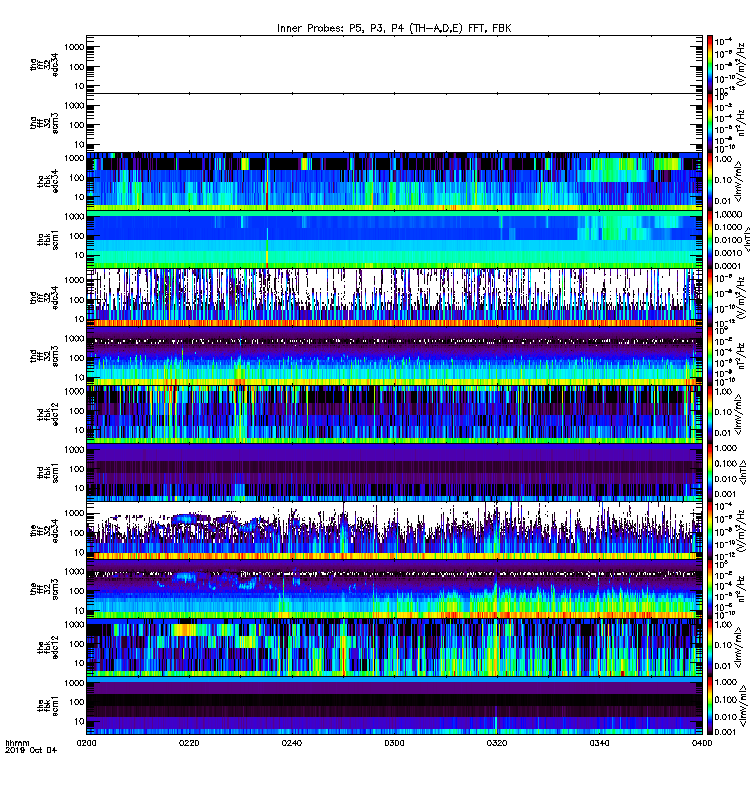Click the color bar of thd fff 32 edc34
750x800 pixels.
pos(710,298)
